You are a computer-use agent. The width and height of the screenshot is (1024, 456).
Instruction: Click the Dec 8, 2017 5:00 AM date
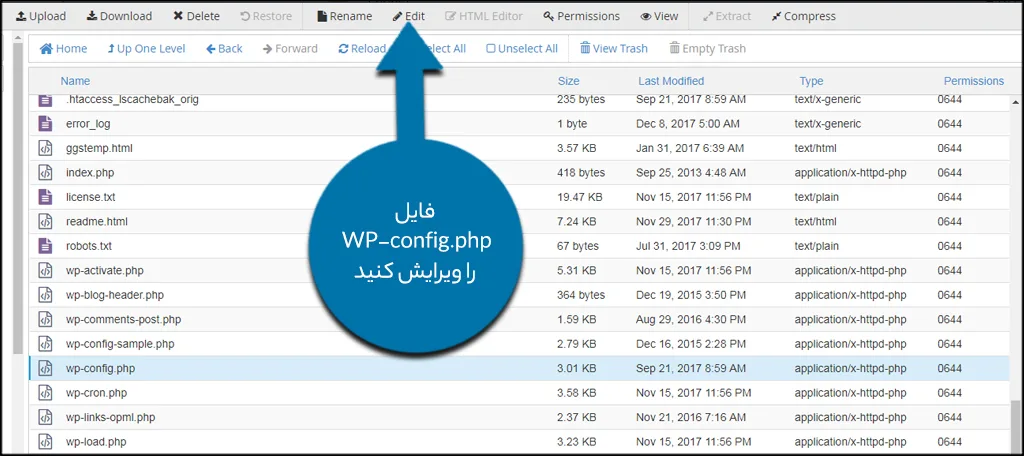(x=688, y=123)
